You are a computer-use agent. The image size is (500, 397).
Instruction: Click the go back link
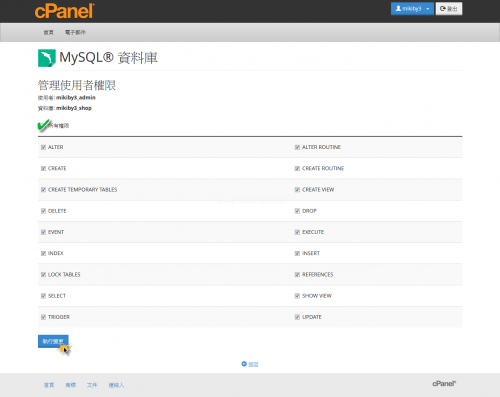coord(253,364)
